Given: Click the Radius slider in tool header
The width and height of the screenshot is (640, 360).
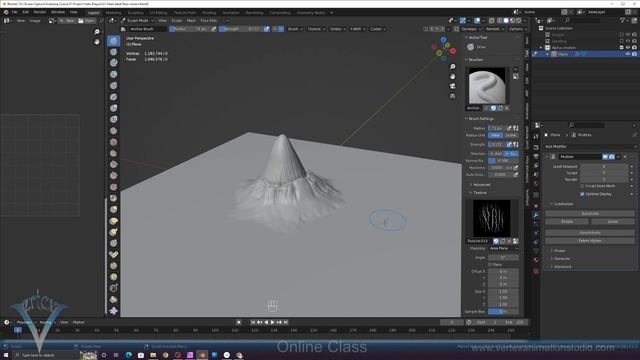Looking at the screenshot, I should click(x=189, y=29).
